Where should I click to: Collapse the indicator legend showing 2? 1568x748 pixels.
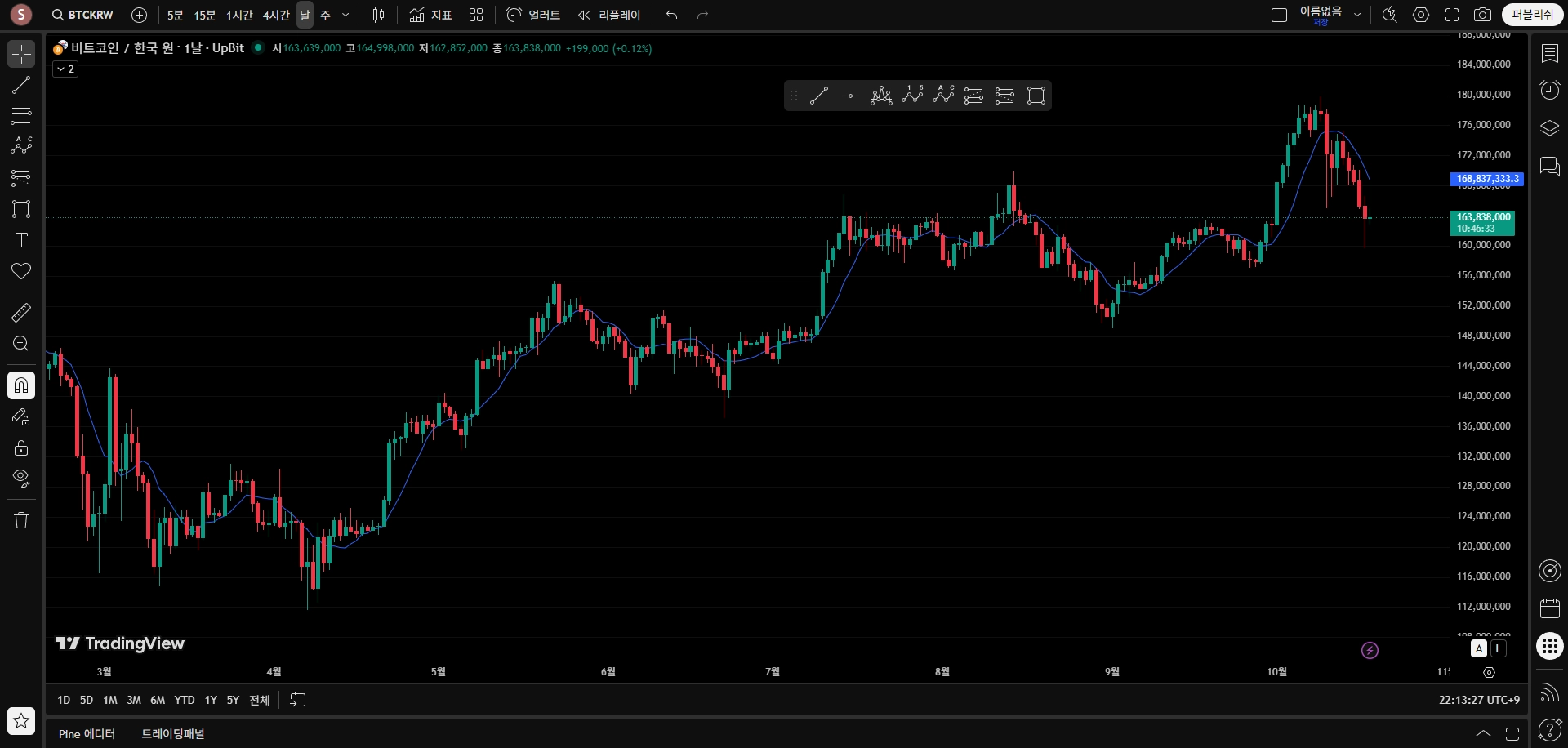tap(65, 69)
